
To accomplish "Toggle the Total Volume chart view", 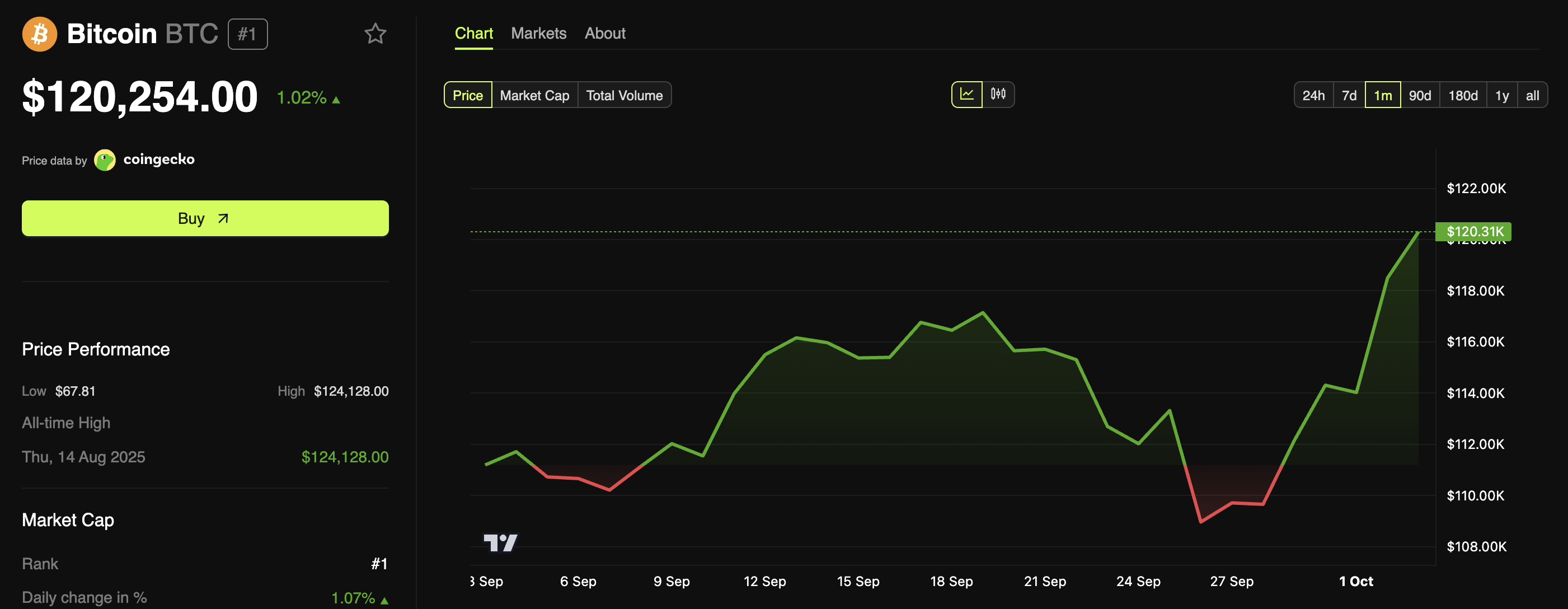I will [x=625, y=95].
